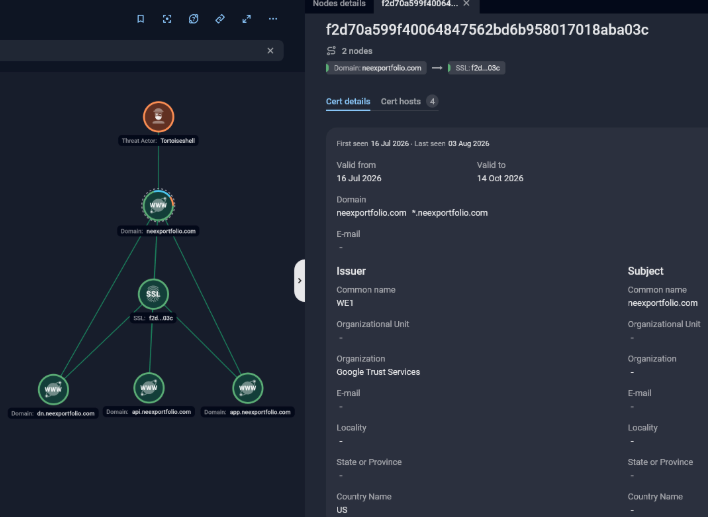Select the dn.neexportfolio.com domain node
708x517 pixels.
pos(53,389)
